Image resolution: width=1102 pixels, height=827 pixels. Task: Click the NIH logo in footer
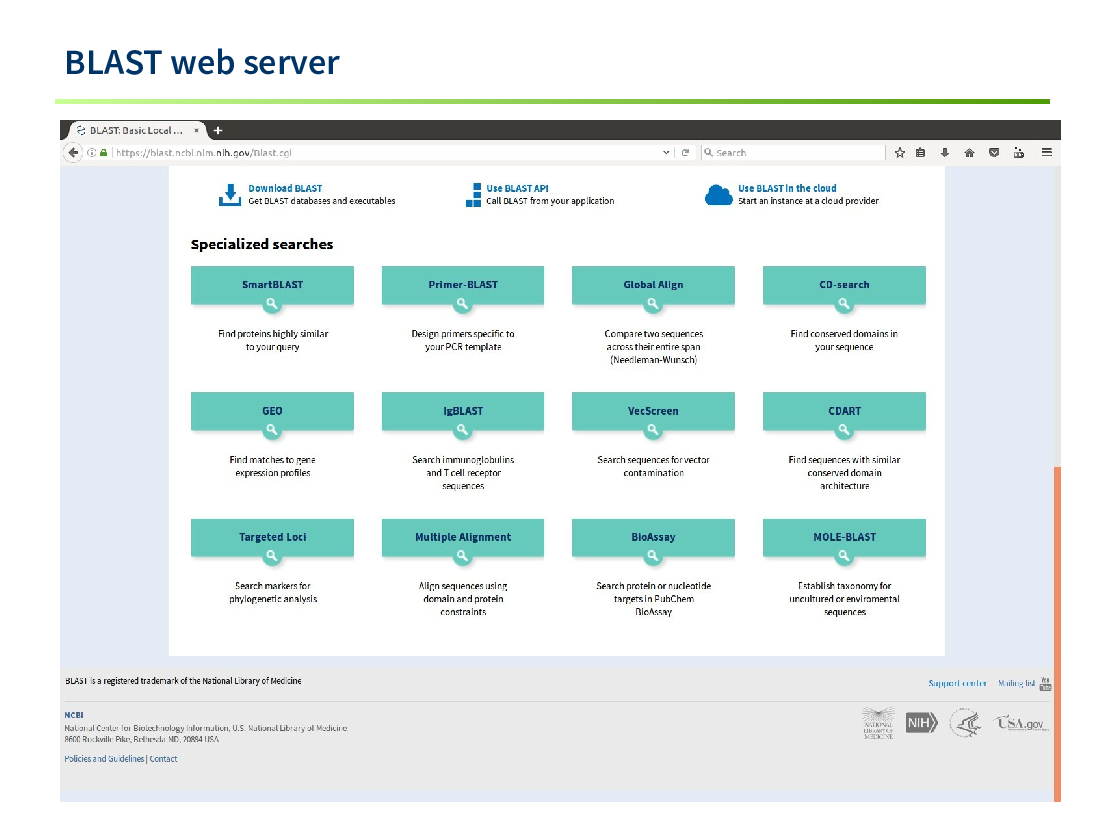[x=921, y=723]
